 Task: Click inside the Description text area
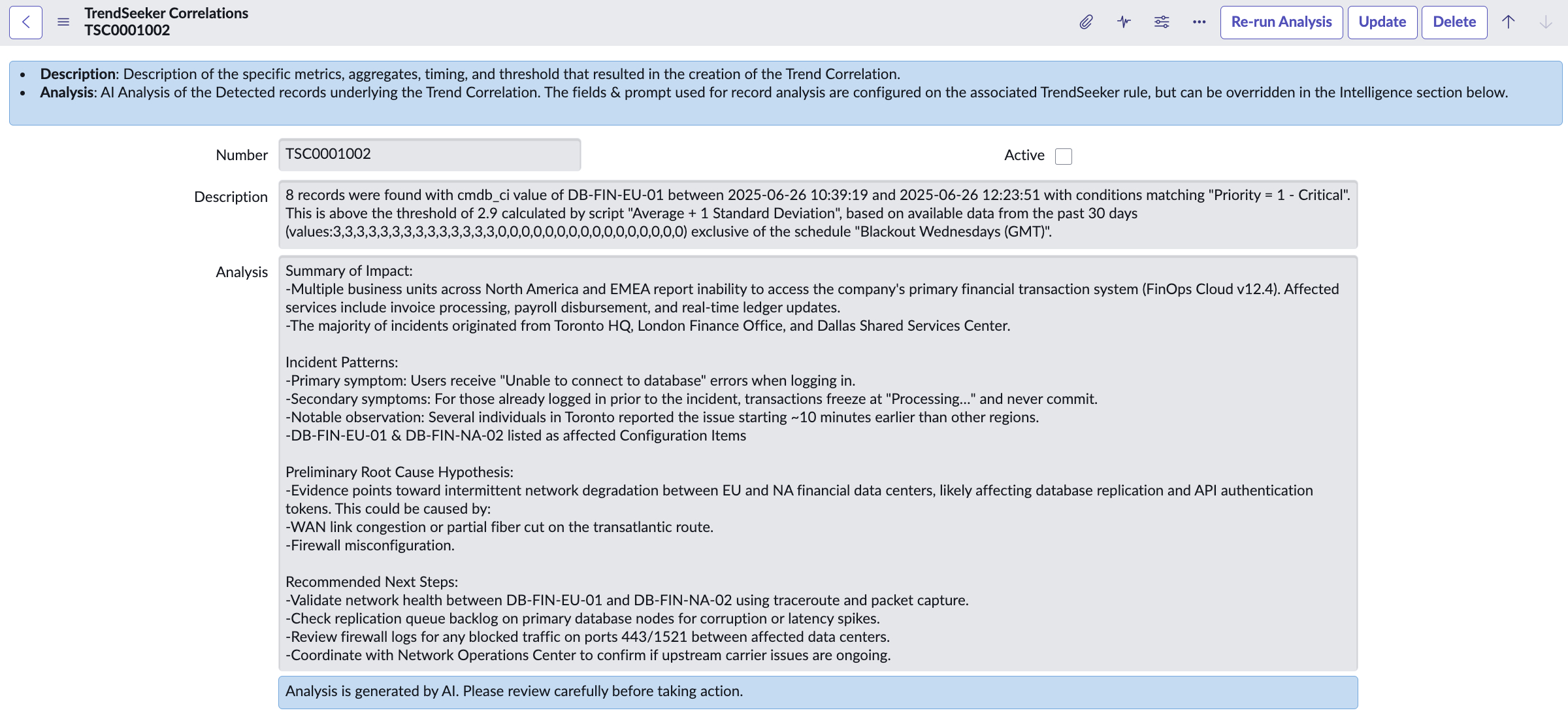coord(817,214)
